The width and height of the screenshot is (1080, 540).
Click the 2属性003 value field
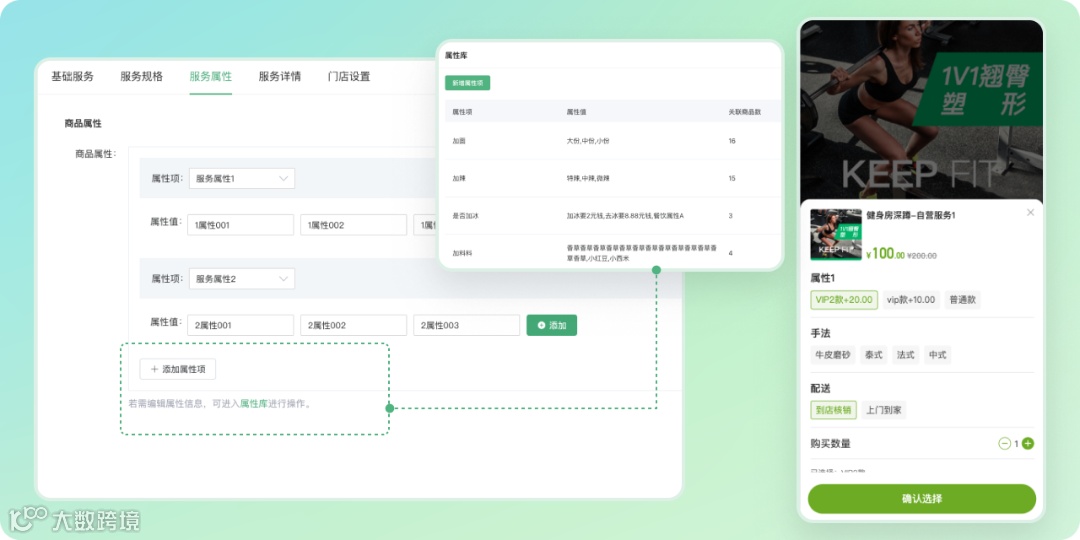(466, 325)
